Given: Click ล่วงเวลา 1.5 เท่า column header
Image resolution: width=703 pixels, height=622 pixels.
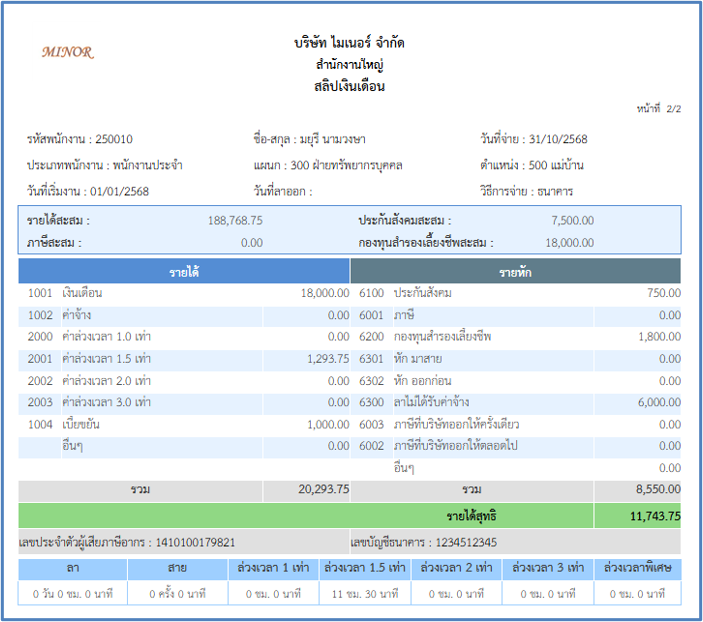Looking at the screenshot, I should 365,568.
